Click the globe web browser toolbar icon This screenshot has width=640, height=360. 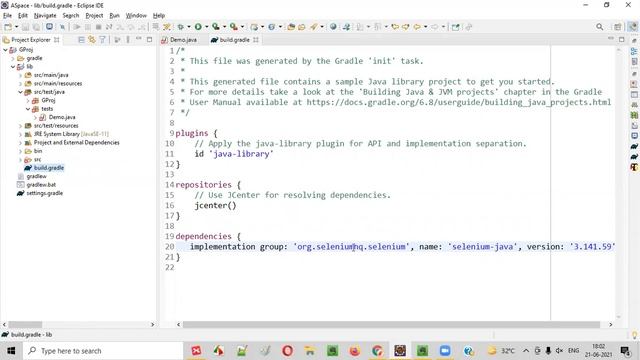coord(333,27)
